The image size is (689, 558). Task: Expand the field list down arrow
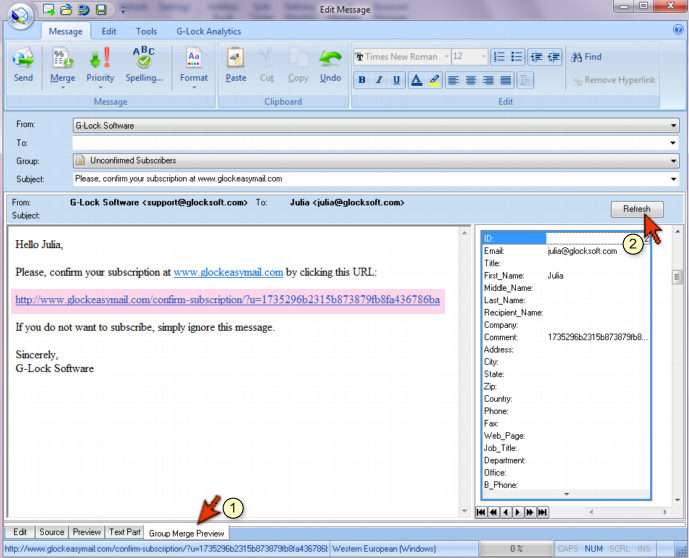coord(566,494)
